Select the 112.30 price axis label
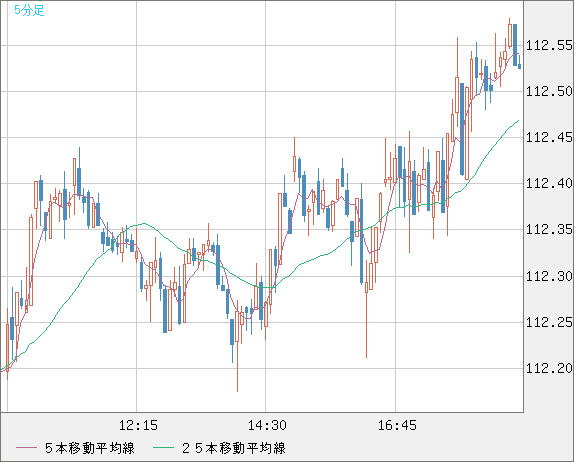Image resolution: width=574 pixels, height=462 pixels. 549,276
